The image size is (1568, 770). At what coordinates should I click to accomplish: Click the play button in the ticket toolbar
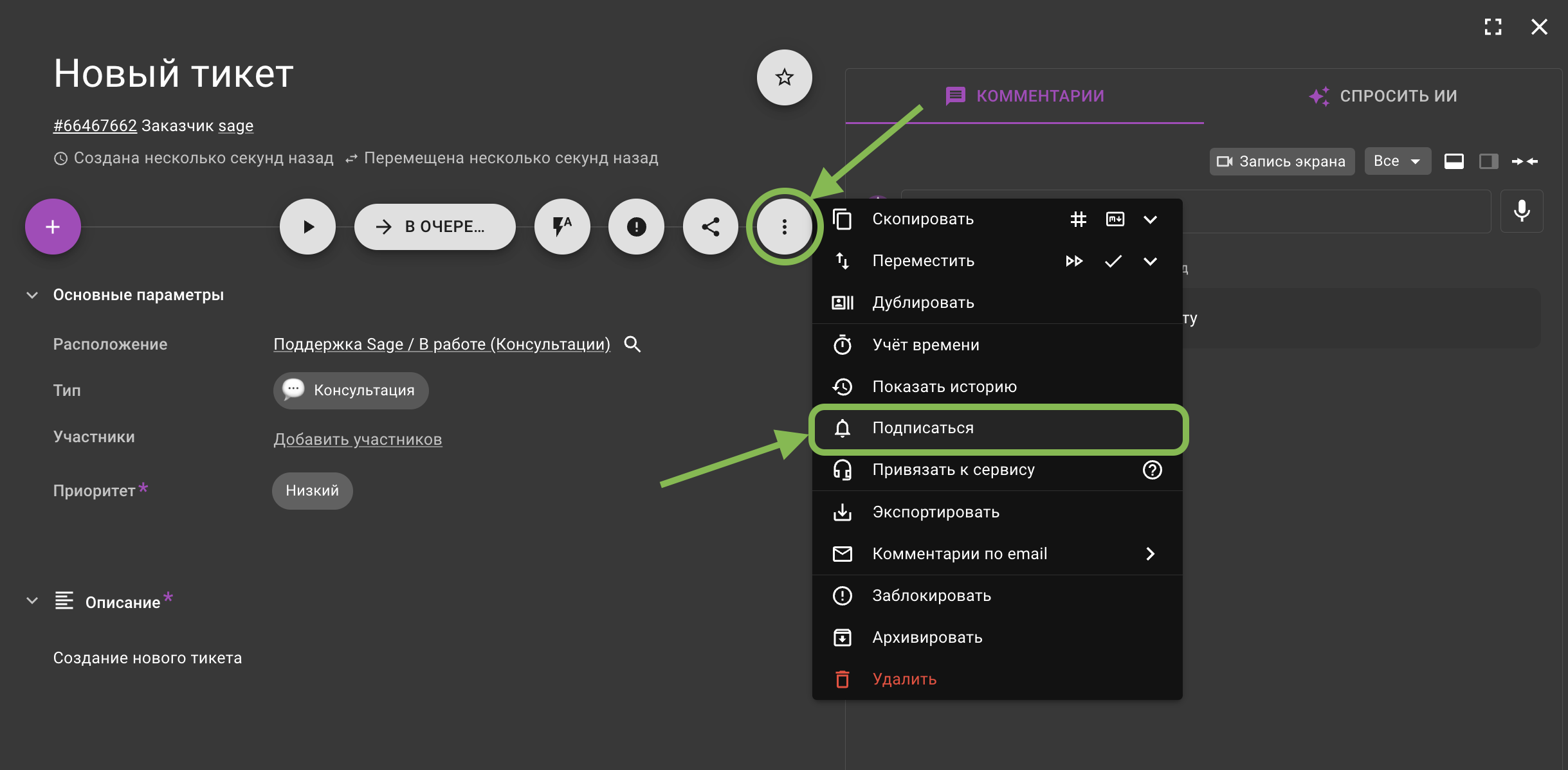tap(308, 227)
